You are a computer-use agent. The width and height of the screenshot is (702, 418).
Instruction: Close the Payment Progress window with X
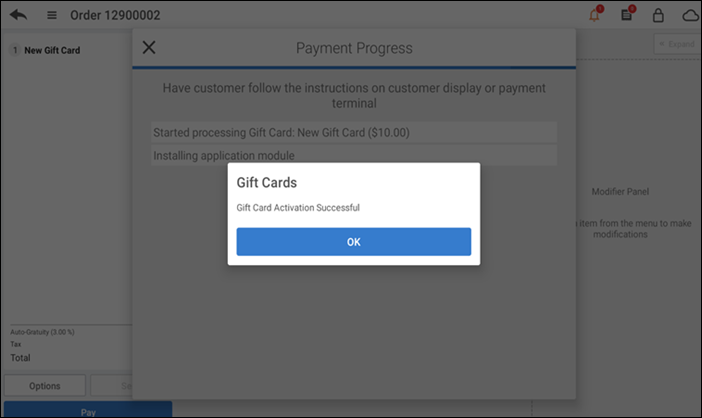click(x=149, y=47)
